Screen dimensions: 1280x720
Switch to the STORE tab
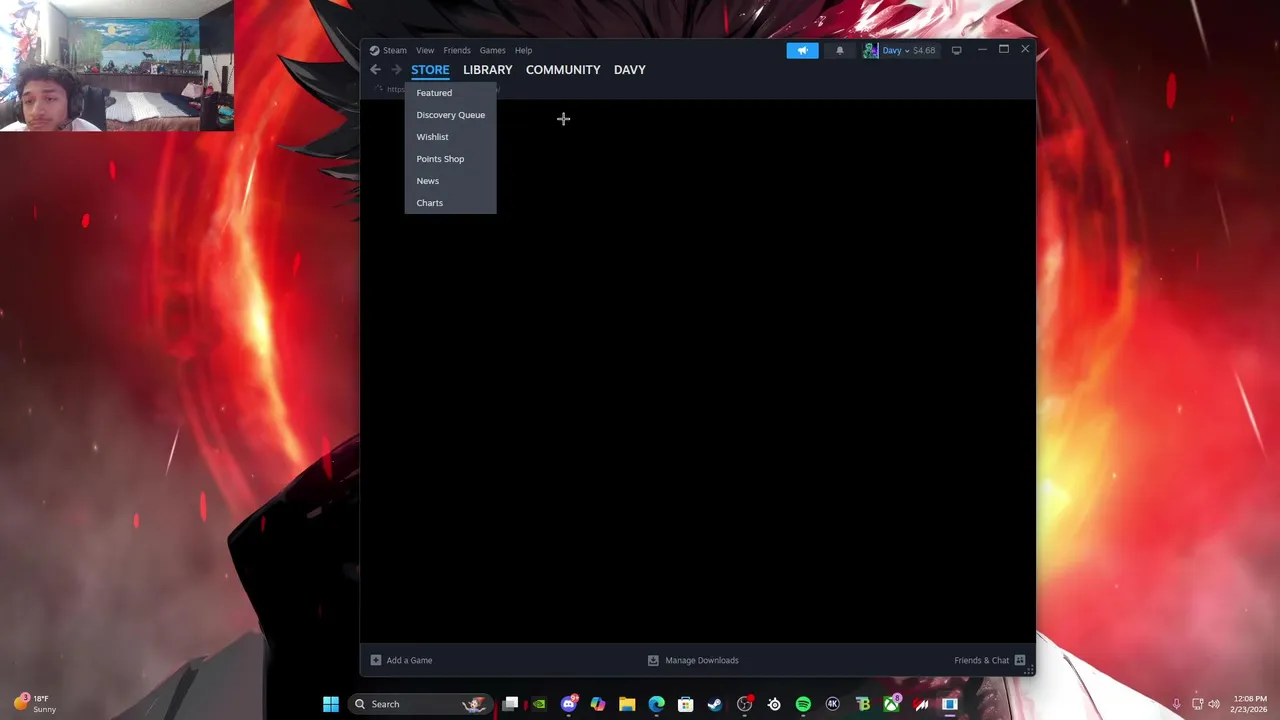click(430, 70)
